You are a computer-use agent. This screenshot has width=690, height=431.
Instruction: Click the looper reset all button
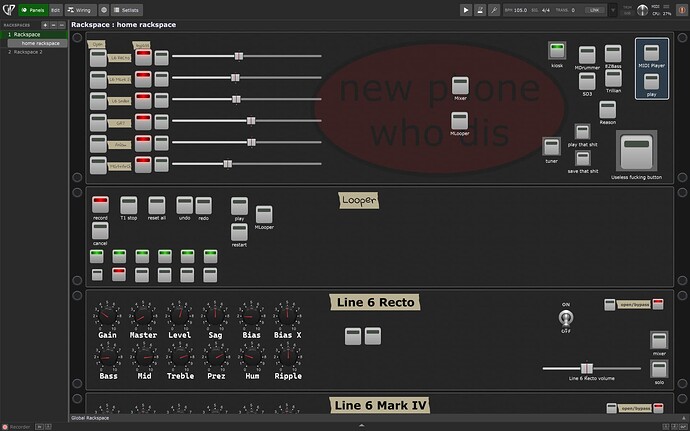[x=157, y=205]
